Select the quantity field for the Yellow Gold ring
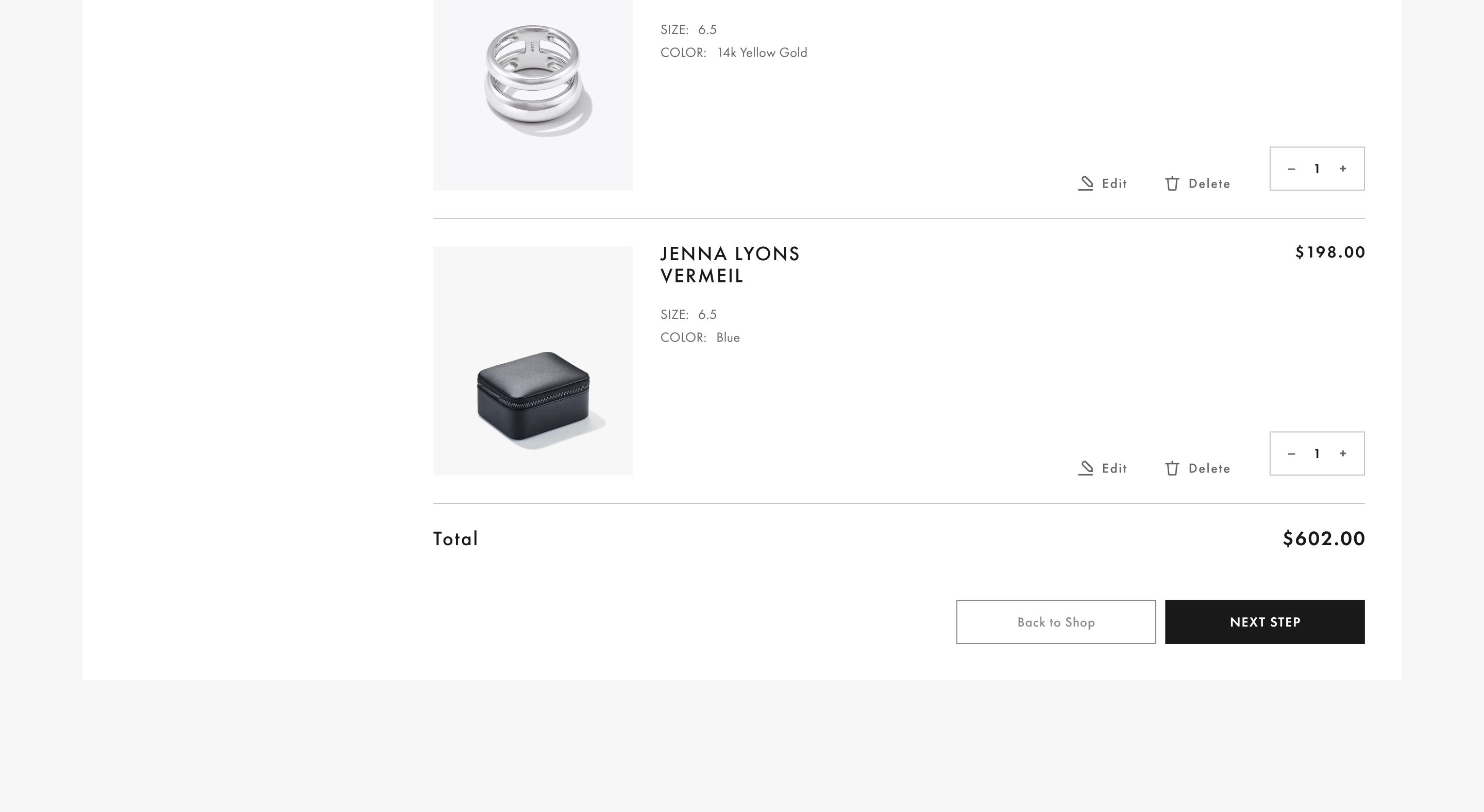The height and width of the screenshot is (812, 1484). 1317,168
